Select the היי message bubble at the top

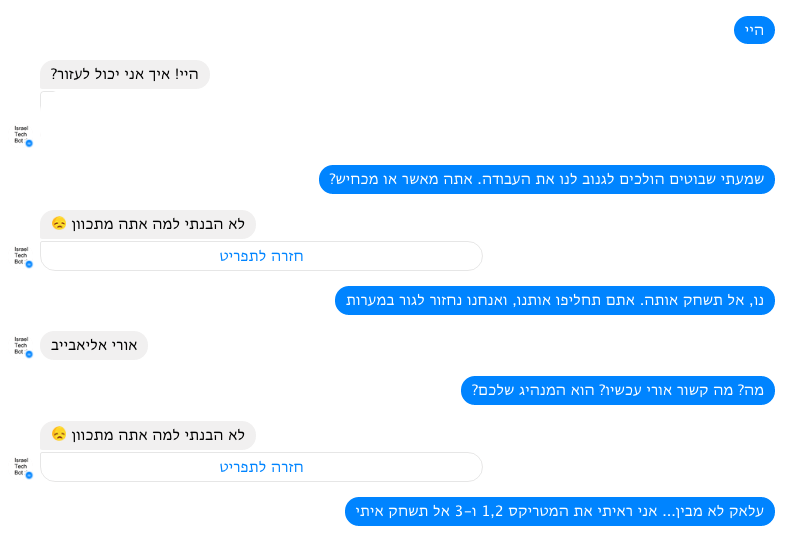pos(754,31)
